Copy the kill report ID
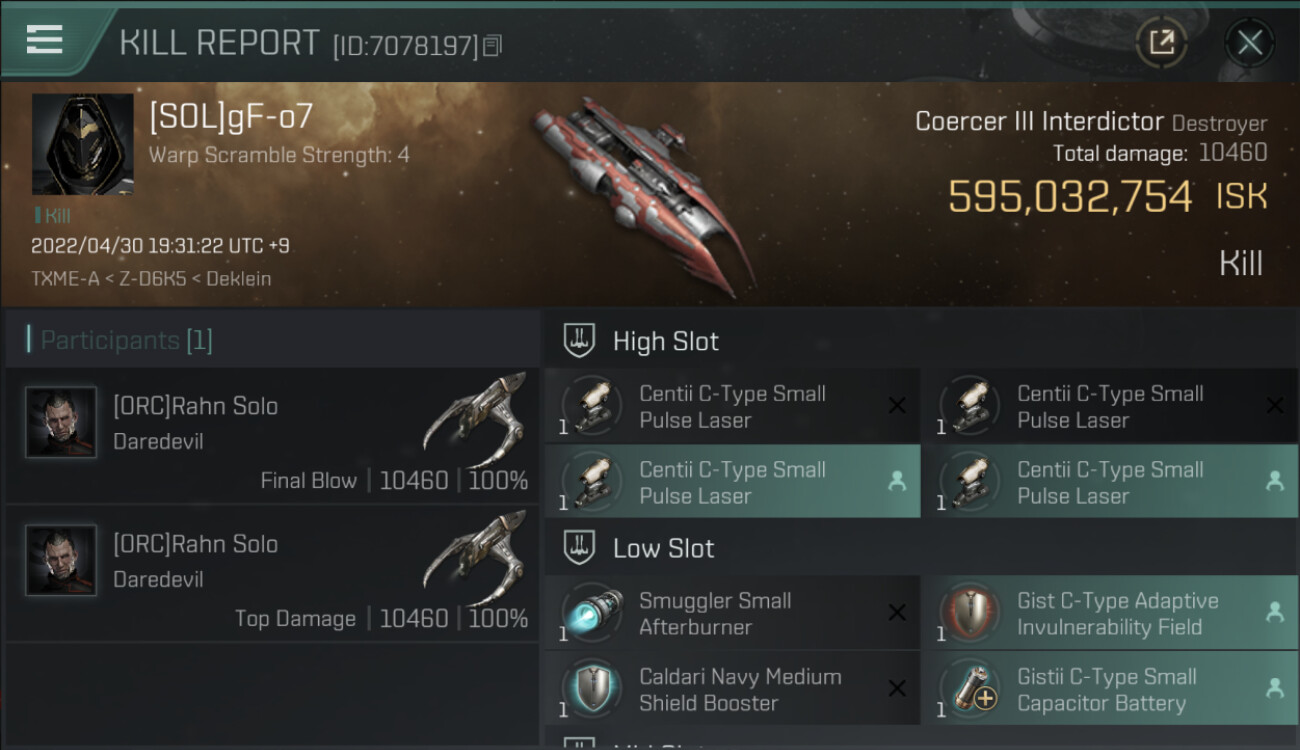 coord(491,45)
